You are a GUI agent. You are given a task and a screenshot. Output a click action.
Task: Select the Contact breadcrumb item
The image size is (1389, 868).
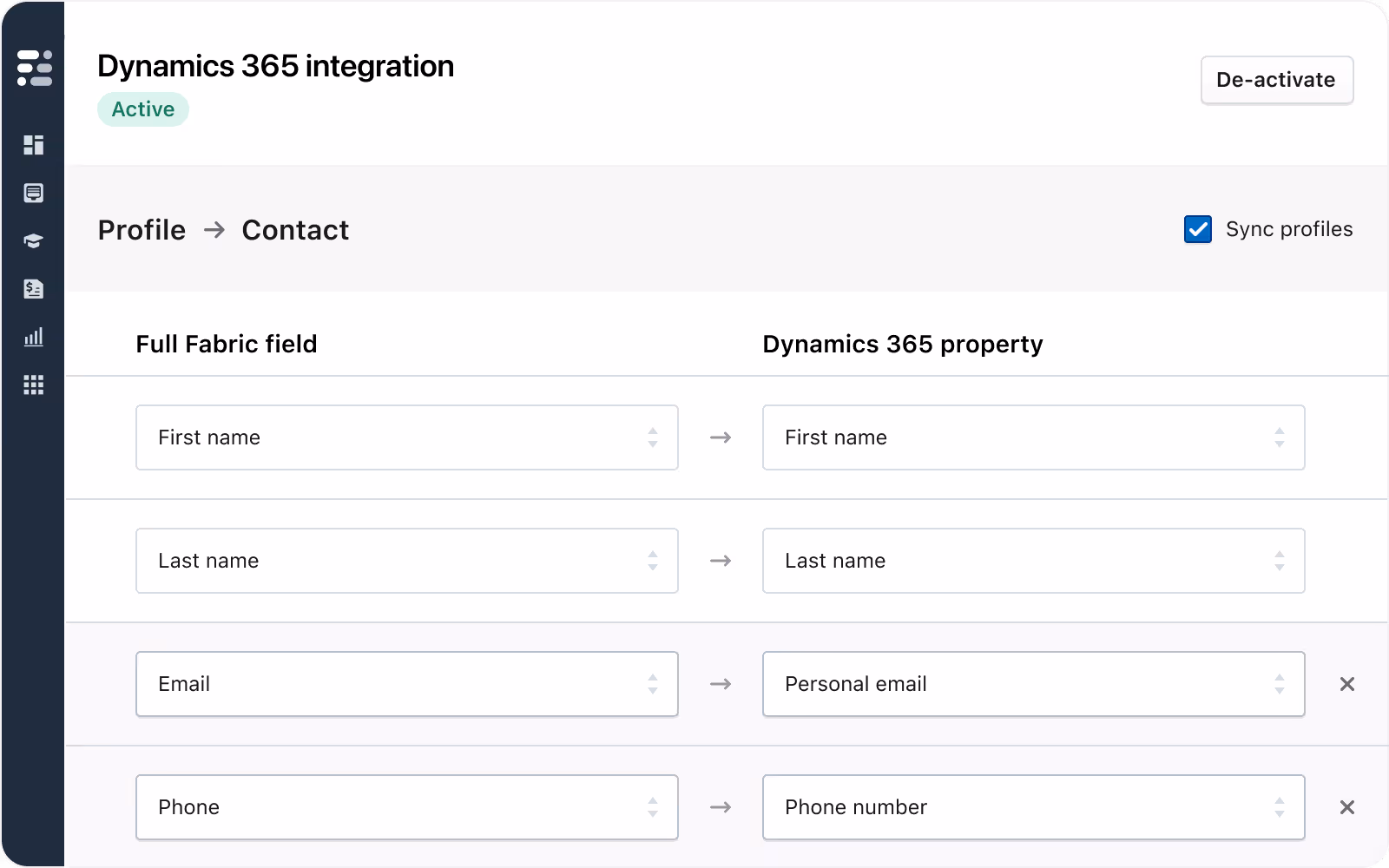pyautogui.click(x=295, y=229)
